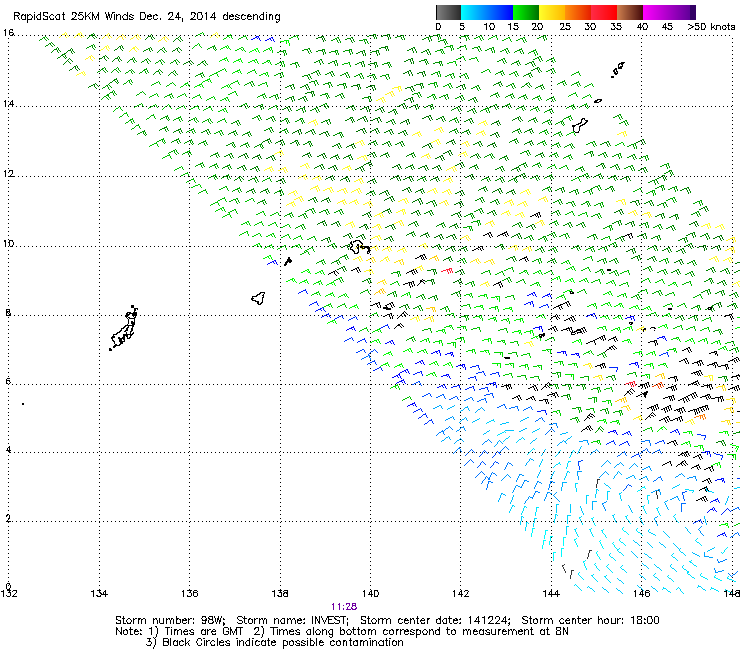Click the Guam island outline near 144.7E 13.4N
740x650 pixels.
(579, 126)
